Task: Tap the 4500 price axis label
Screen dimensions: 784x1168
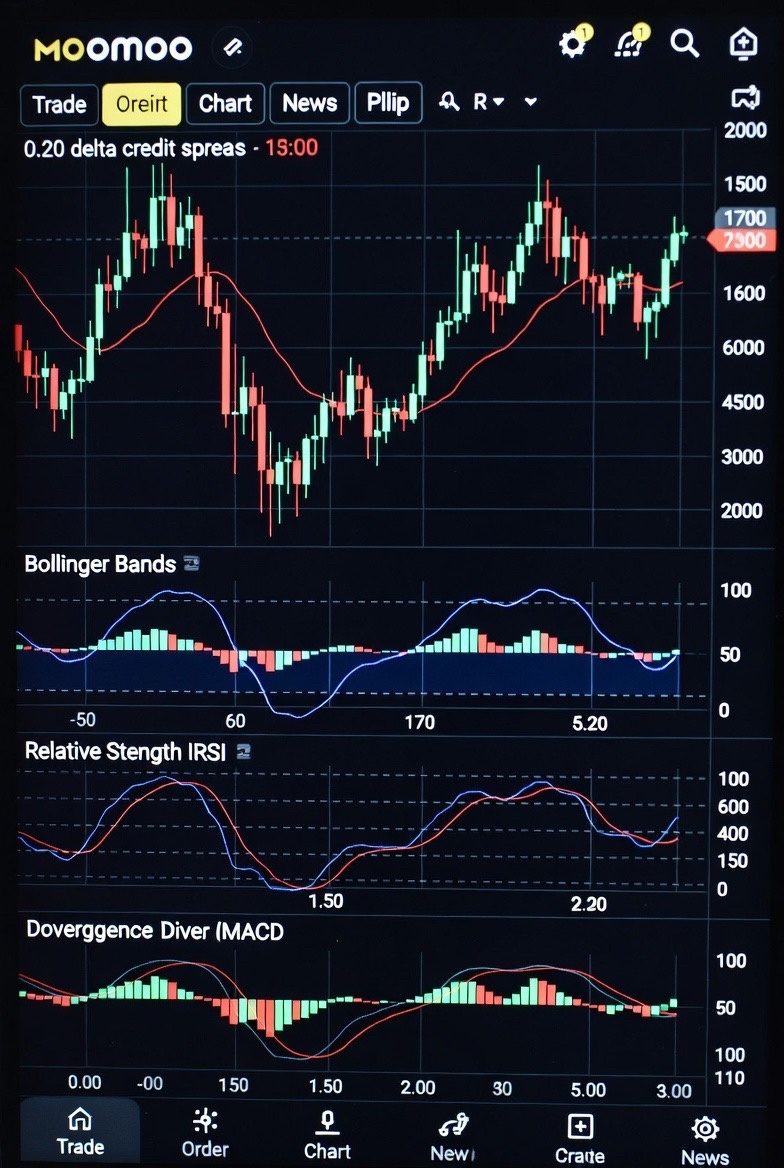Action: pyautogui.click(x=744, y=402)
